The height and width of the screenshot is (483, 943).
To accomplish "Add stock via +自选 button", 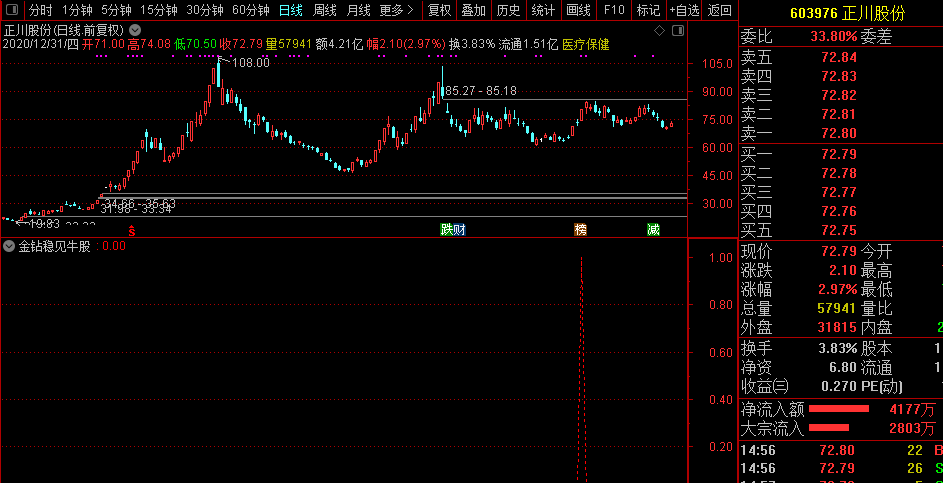I will point(684,10).
